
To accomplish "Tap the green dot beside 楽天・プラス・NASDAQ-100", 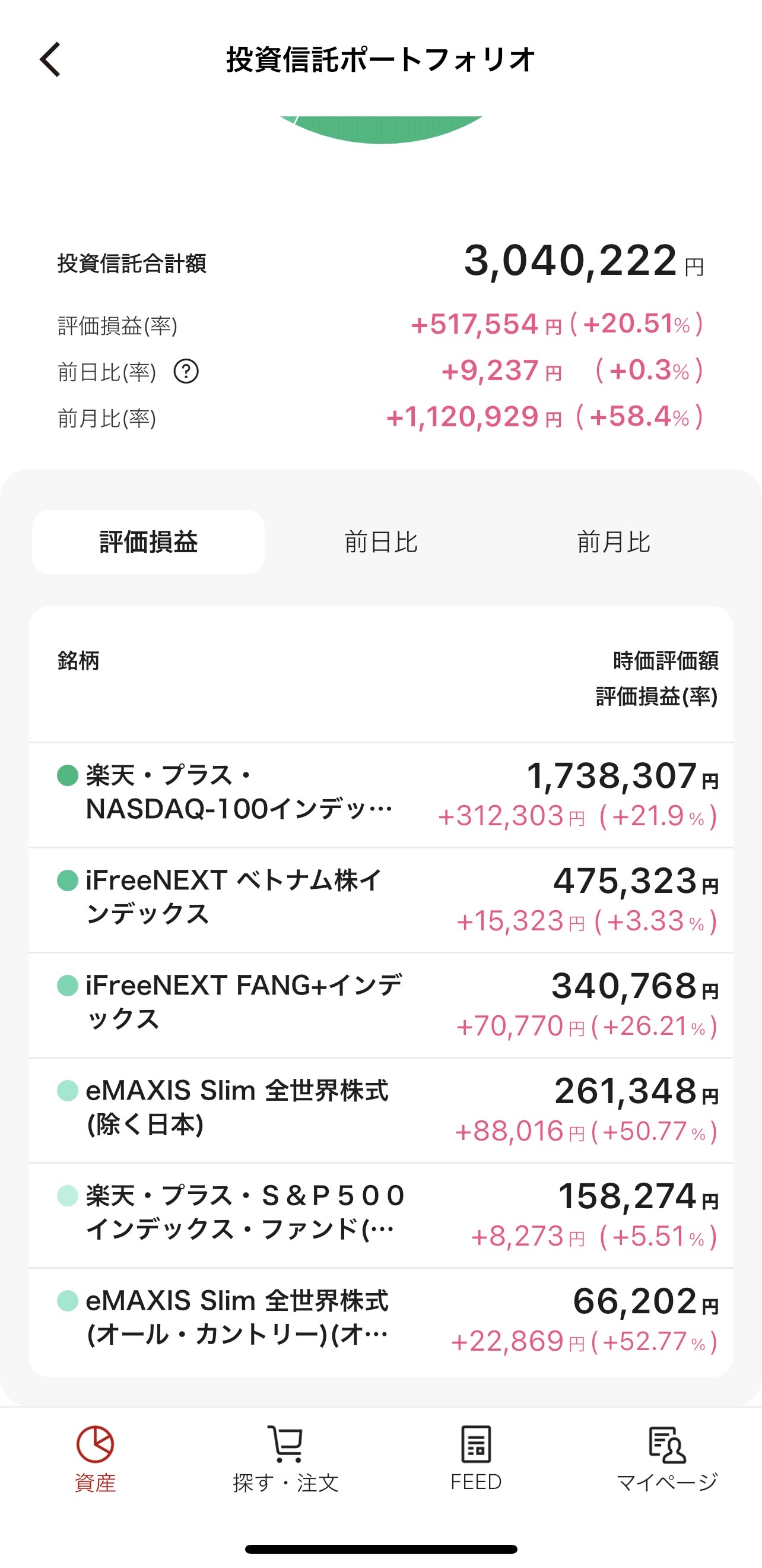I will tap(68, 775).
